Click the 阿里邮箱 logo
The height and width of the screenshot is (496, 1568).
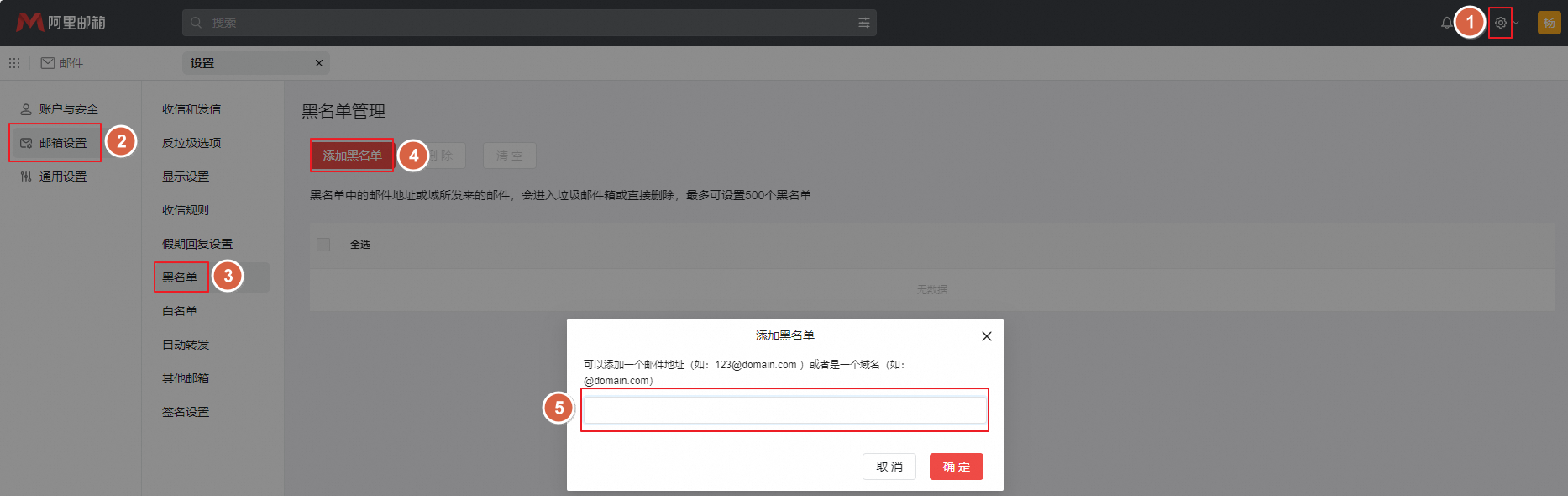pos(60,23)
